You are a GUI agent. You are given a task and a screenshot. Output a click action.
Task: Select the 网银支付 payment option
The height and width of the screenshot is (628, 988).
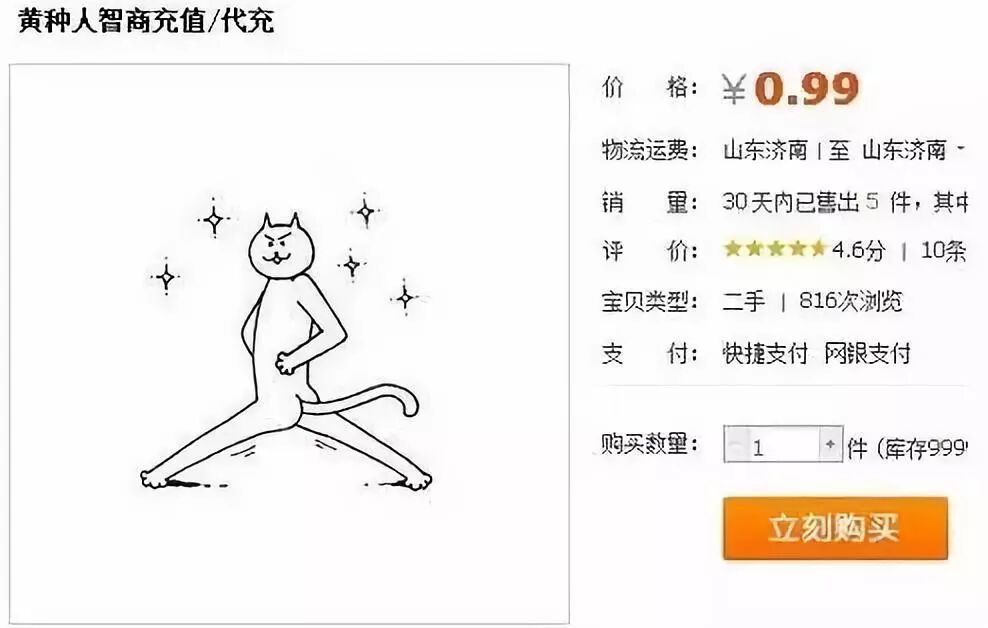[868, 353]
